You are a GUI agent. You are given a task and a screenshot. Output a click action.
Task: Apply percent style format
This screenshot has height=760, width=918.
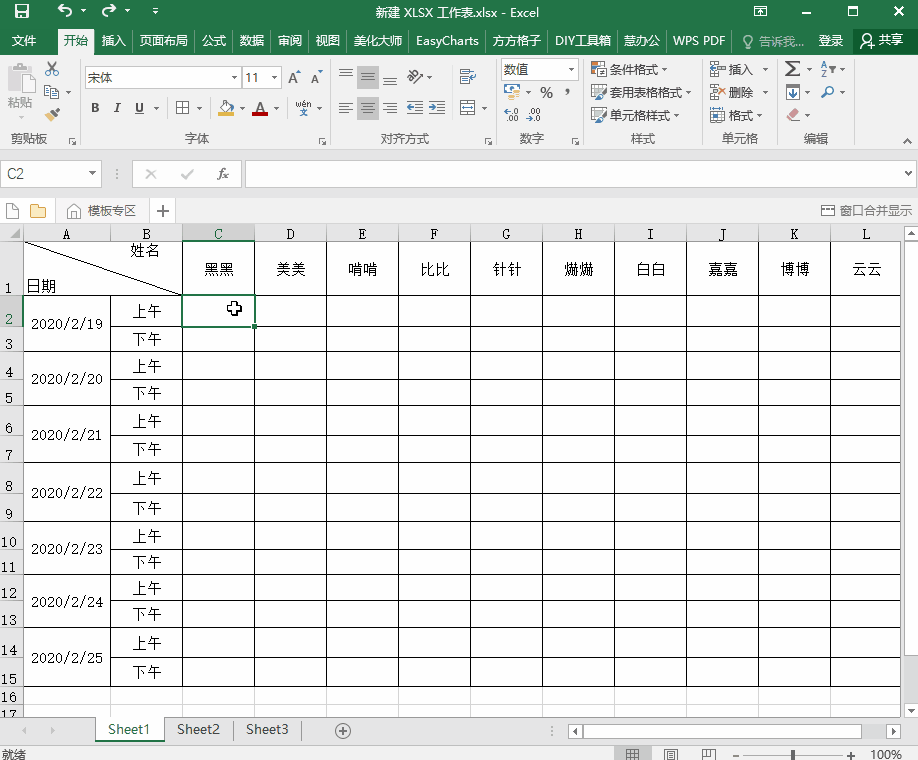[x=546, y=93]
